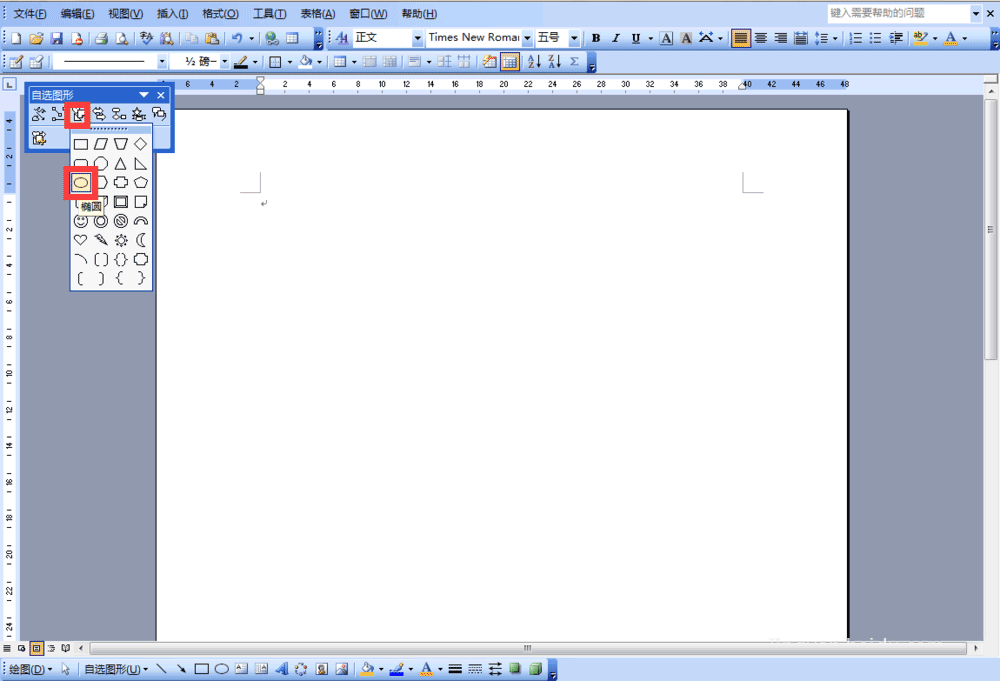Open the 绘图(D) drawing menu
This screenshot has height=681, width=1000.
(x=30, y=669)
